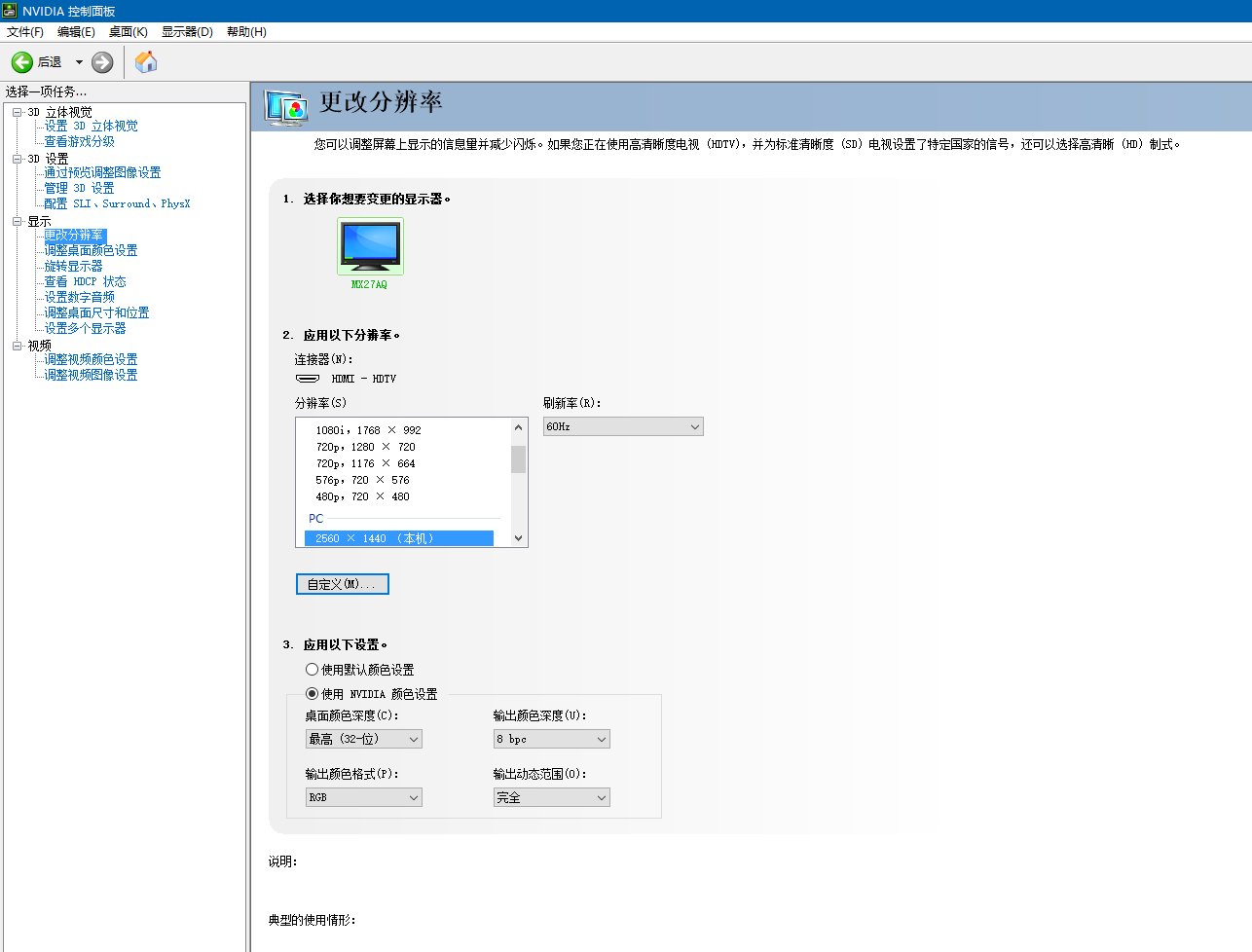Screen dimensions: 1252x952
Task: Open 调整视频颜色设置 link
Action: coord(91,360)
